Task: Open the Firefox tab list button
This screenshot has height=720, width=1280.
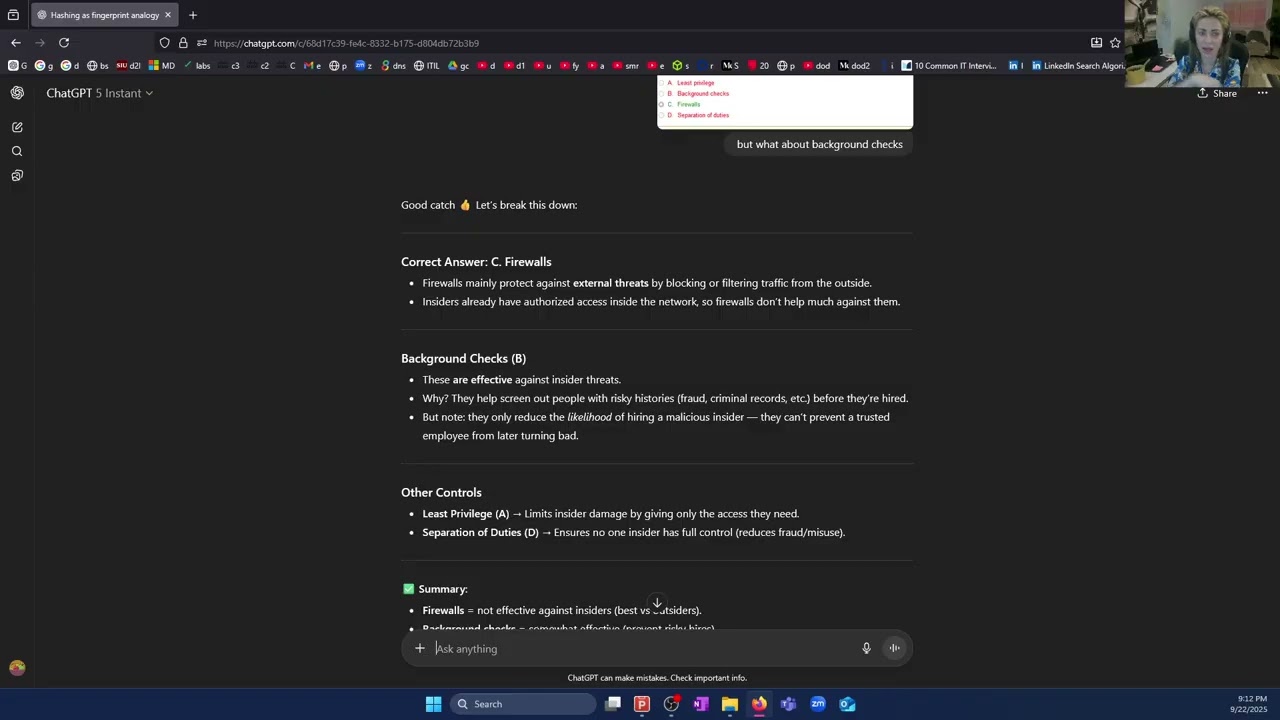Action: pyautogui.click(x=13, y=15)
